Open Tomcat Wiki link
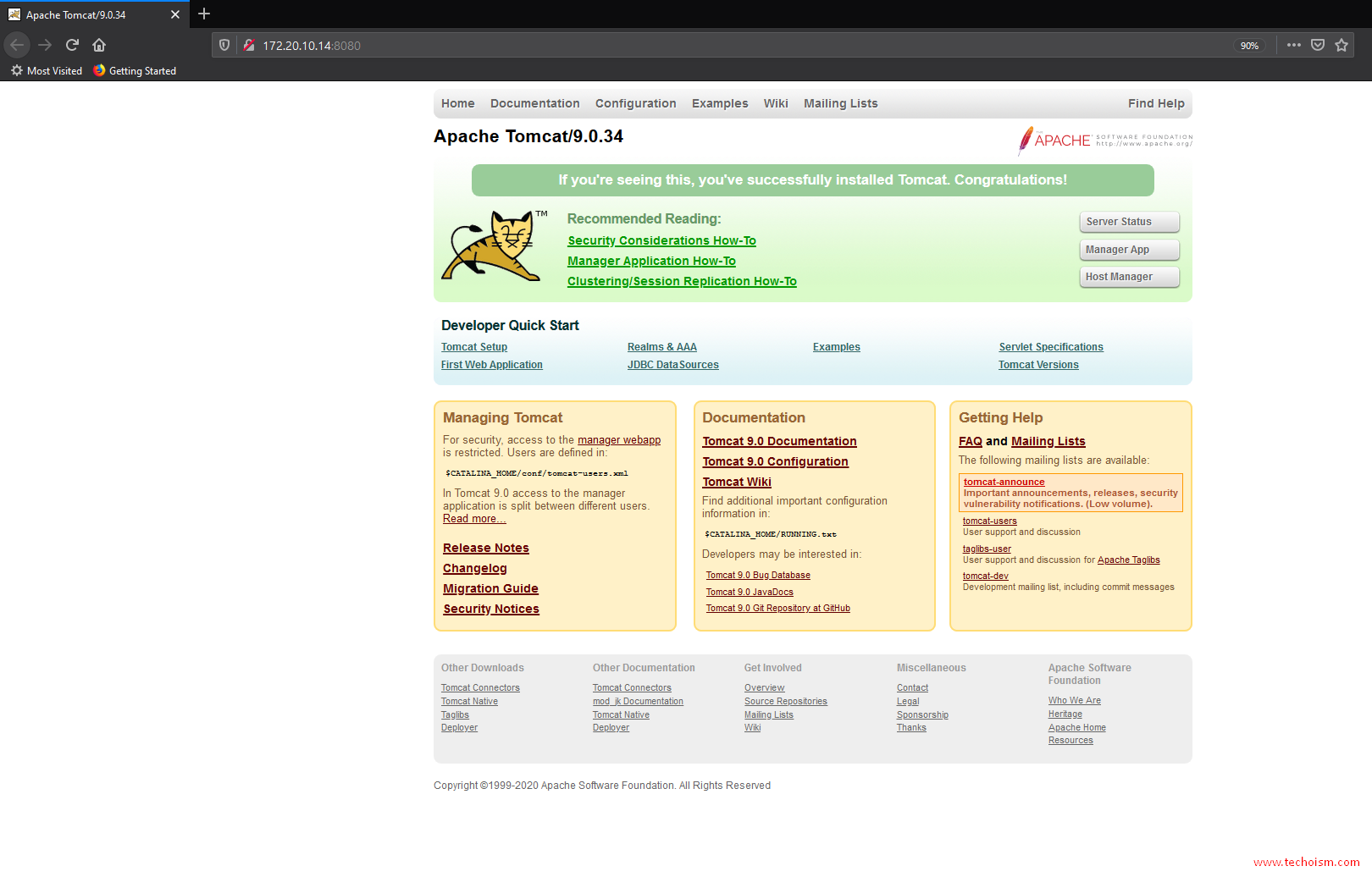Screen dimensions: 1372x877 point(737,483)
